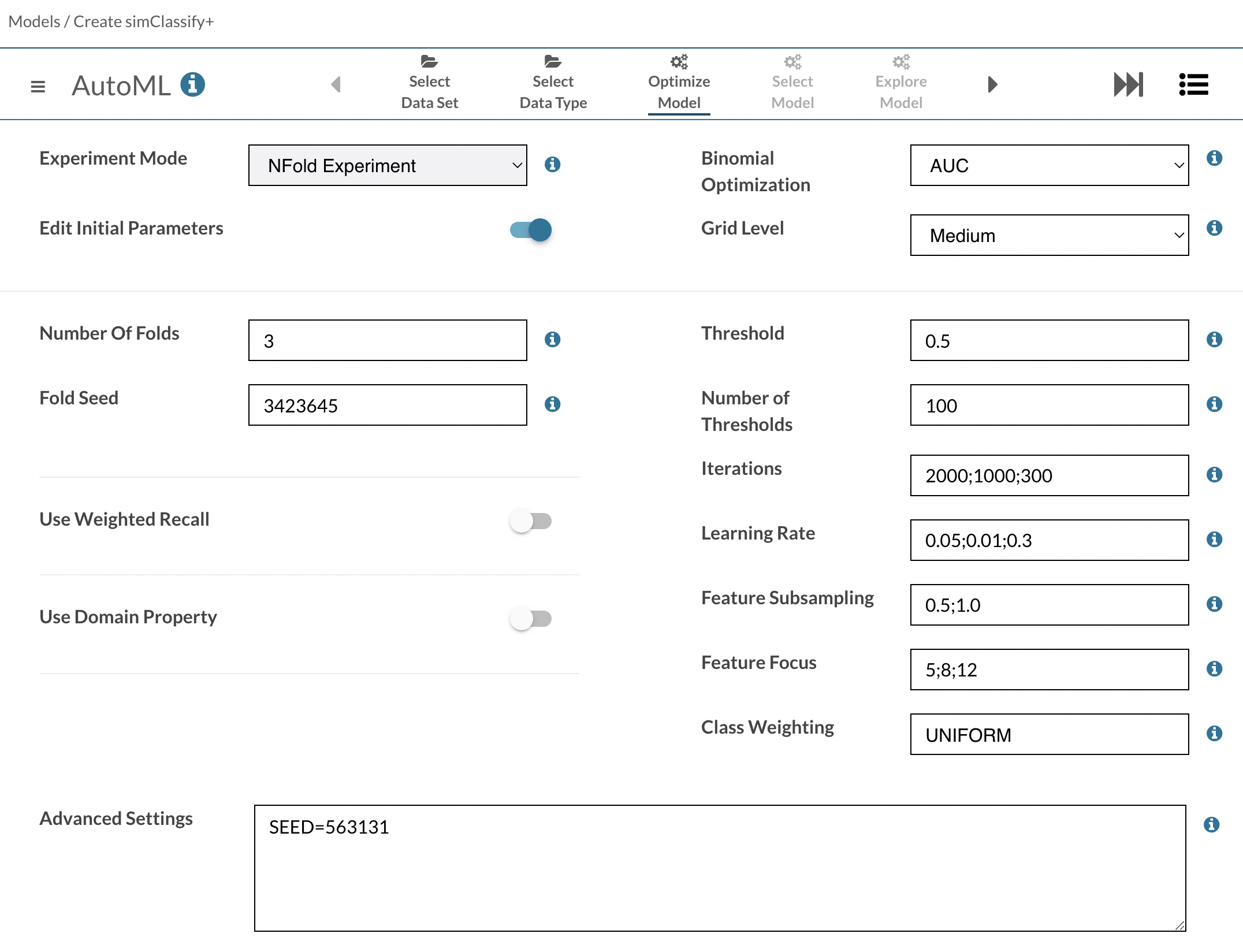This screenshot has height=952, width=1243.
Task: Open Experiment Mode dropdown
Action: pyautogui.click(x=388, y=166)
